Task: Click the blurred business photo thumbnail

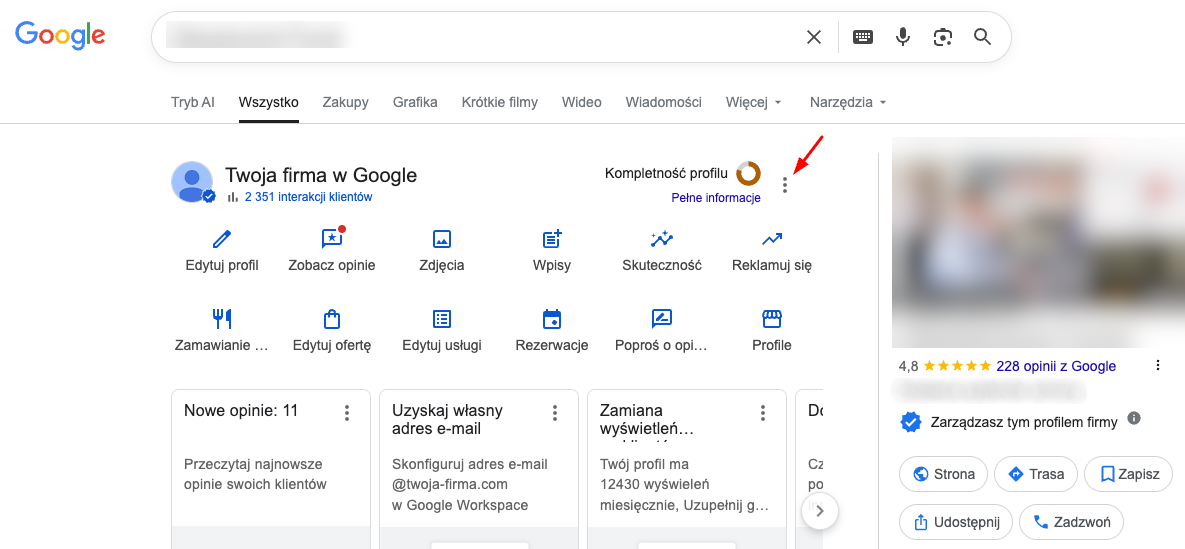Action: coord(1038,242)
